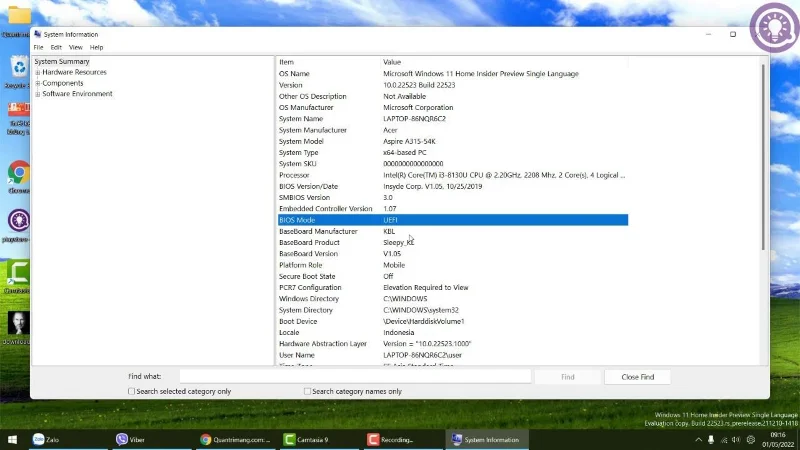This screenshot has width=800, height=450.
Task: Open the purple circular app desktop shortcut
Action: 19,221
